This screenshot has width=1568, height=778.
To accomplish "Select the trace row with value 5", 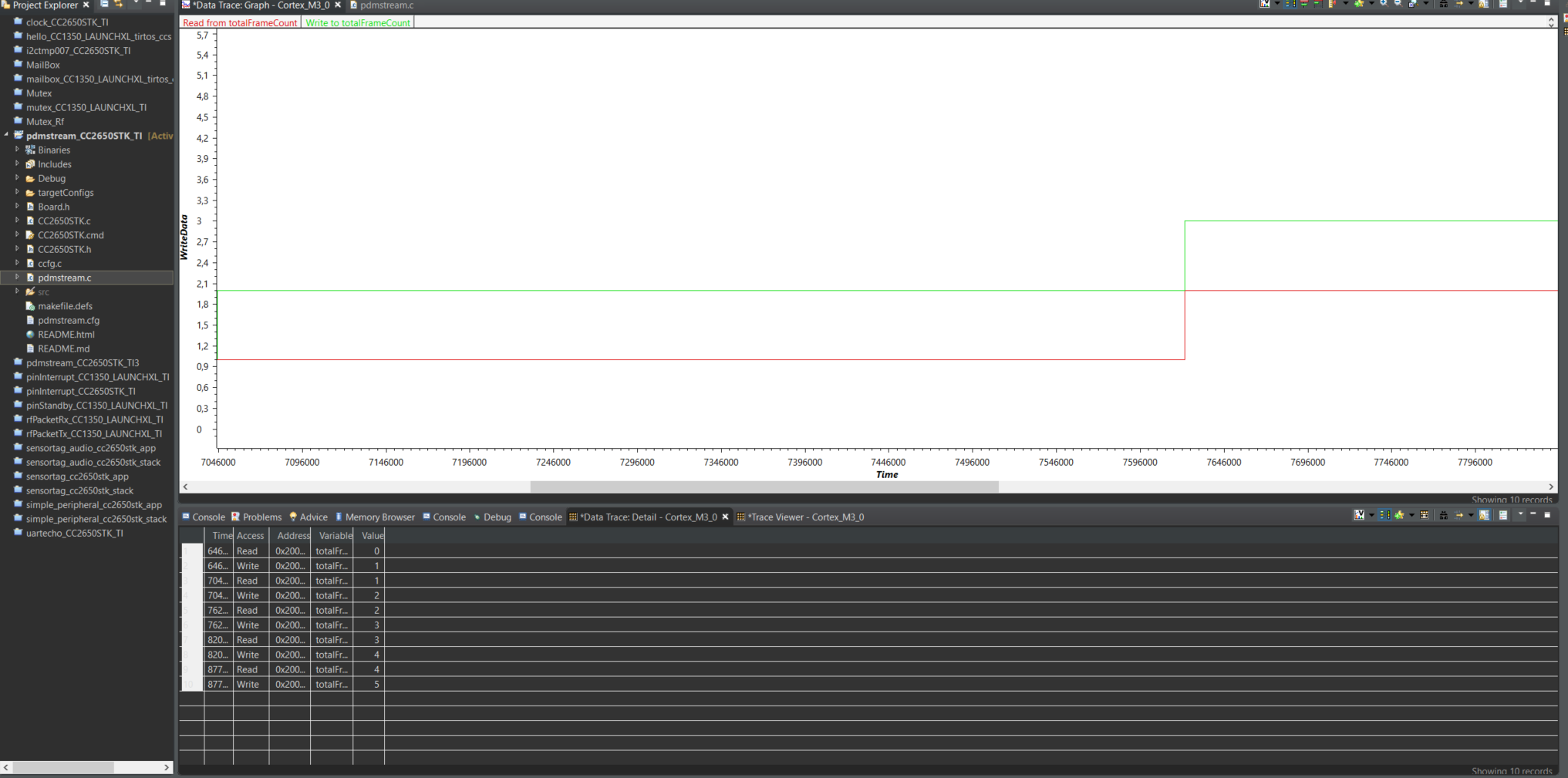I will [868, 684].
